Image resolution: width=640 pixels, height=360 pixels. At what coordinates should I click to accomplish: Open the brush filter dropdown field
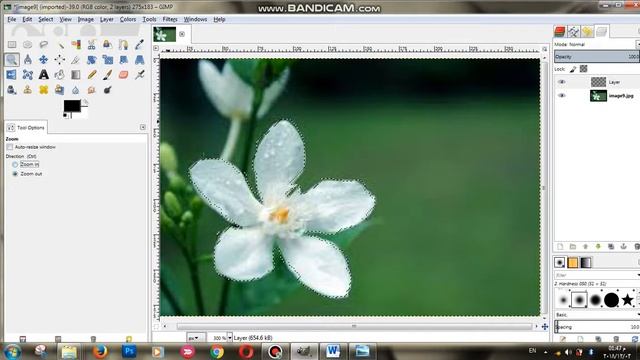point(597,275)
